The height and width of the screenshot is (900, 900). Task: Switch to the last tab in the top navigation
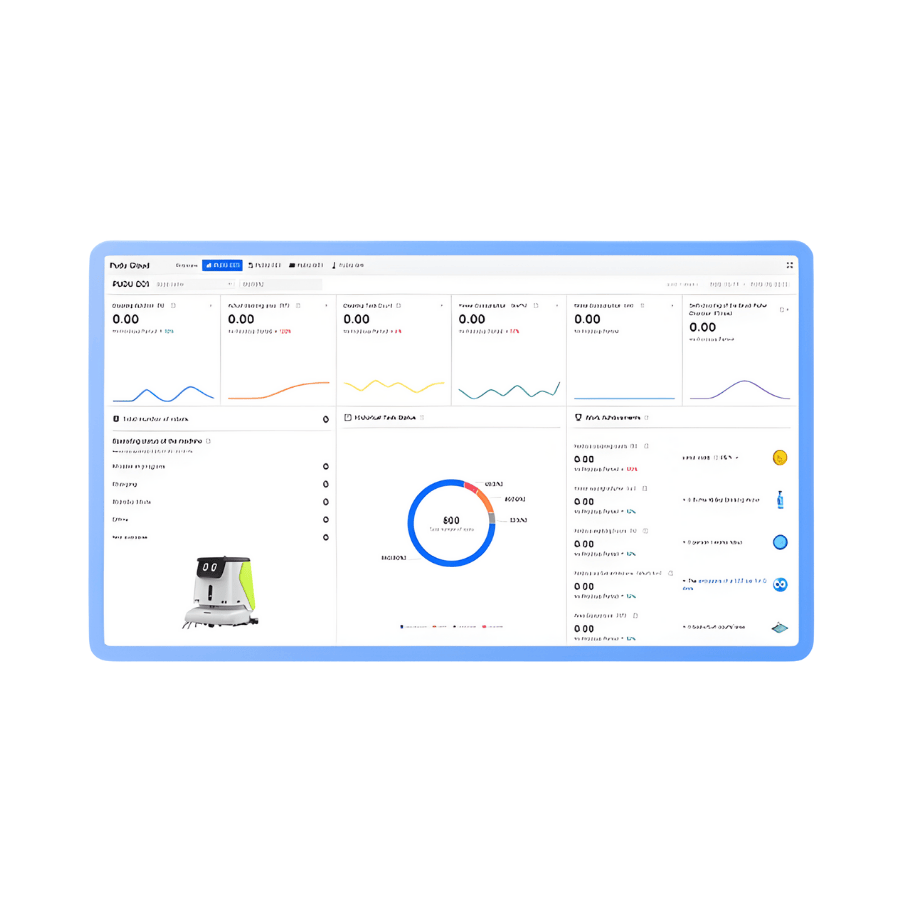[x=348, y=266]
